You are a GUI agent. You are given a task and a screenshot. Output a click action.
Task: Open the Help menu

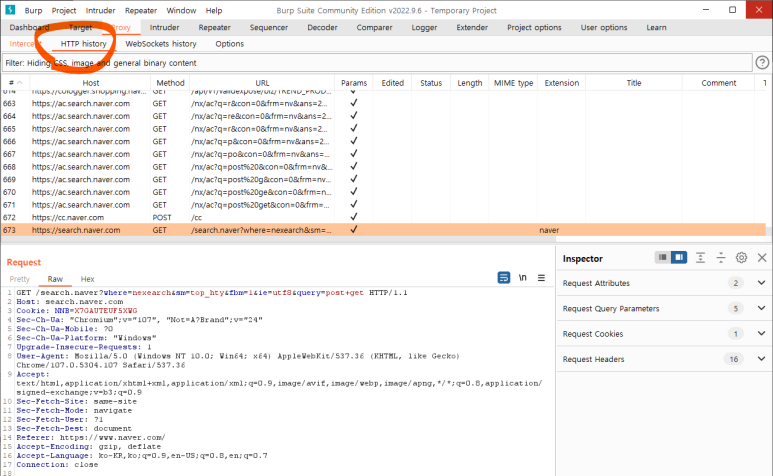click(x=214, y=10)
